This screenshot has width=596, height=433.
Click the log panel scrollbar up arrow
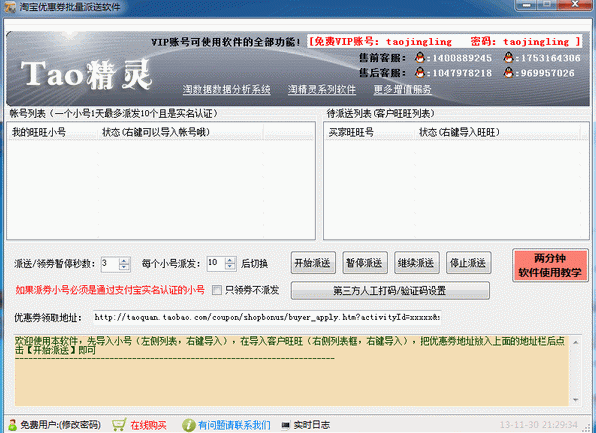575,343
